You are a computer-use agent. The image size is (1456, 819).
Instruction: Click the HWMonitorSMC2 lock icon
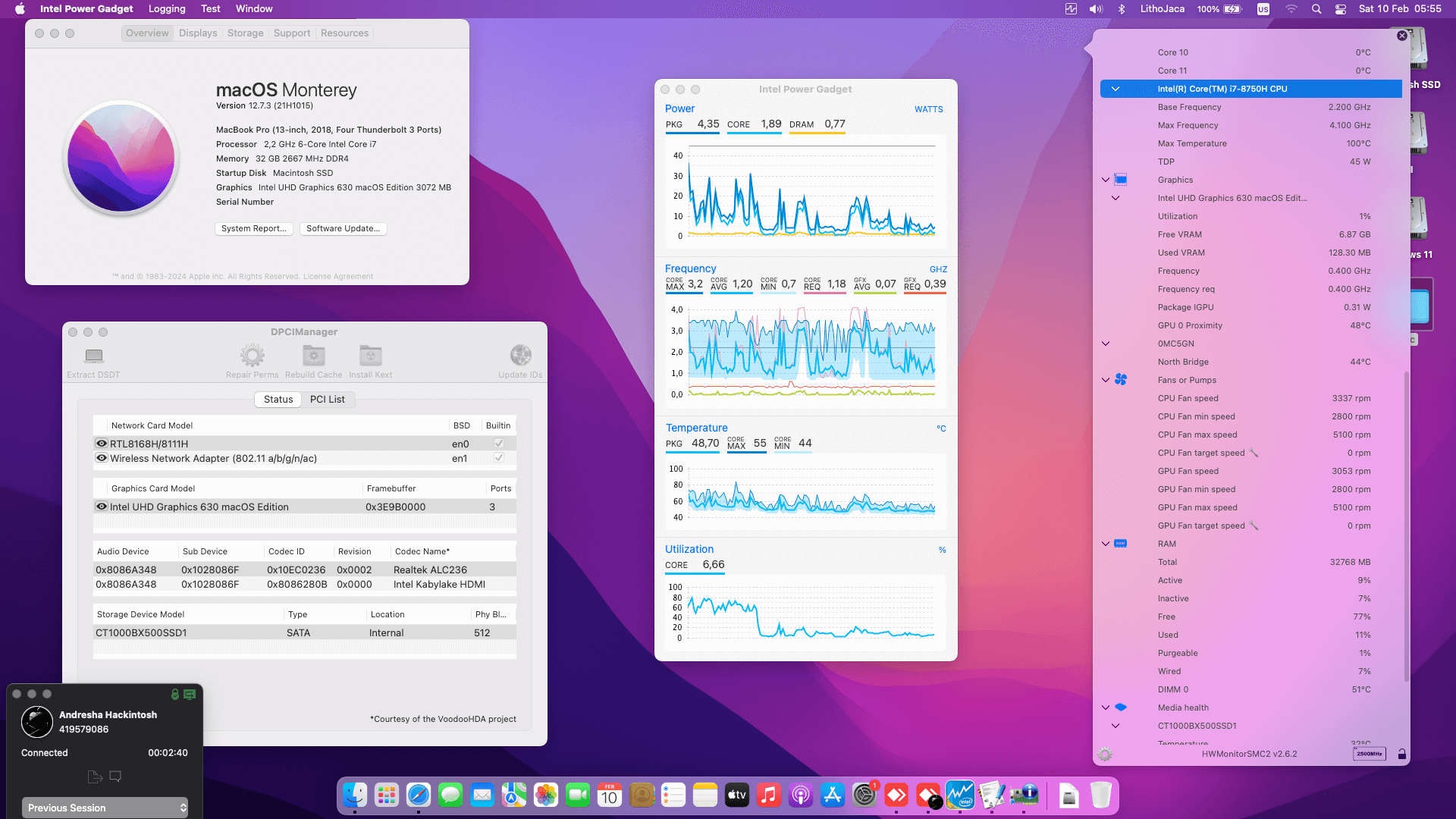[x=1402, y=754]
